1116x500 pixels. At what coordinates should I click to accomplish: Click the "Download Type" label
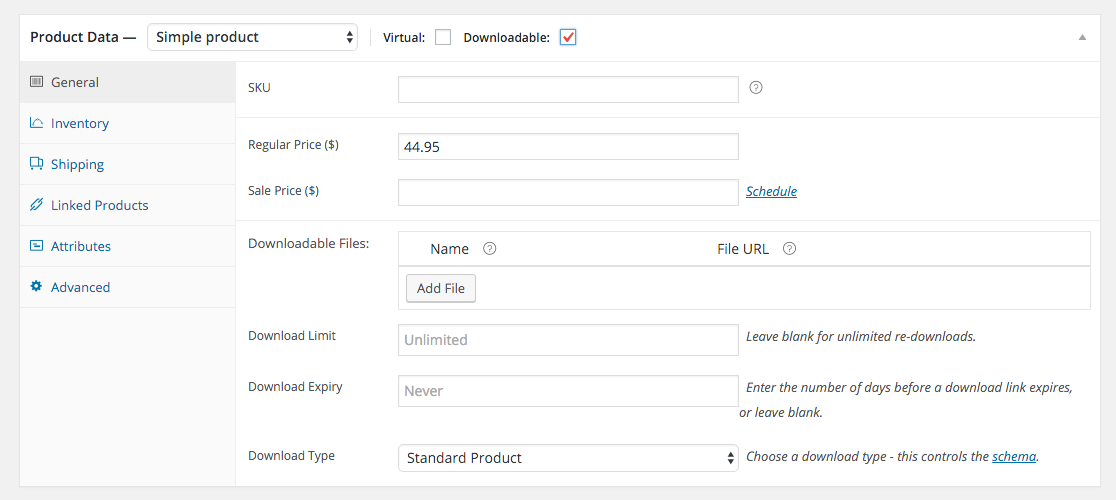(x=291, y=455)
